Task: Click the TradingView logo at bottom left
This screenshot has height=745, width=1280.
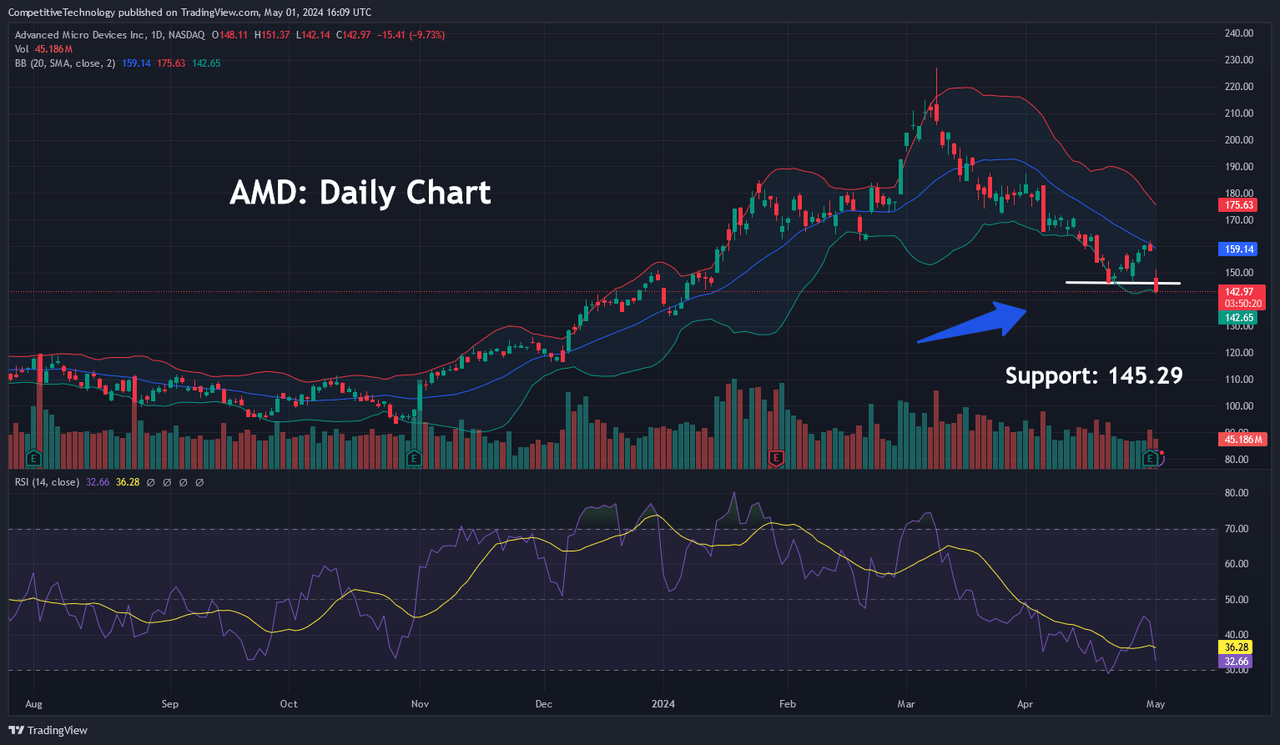Action: tap(48, 730)
